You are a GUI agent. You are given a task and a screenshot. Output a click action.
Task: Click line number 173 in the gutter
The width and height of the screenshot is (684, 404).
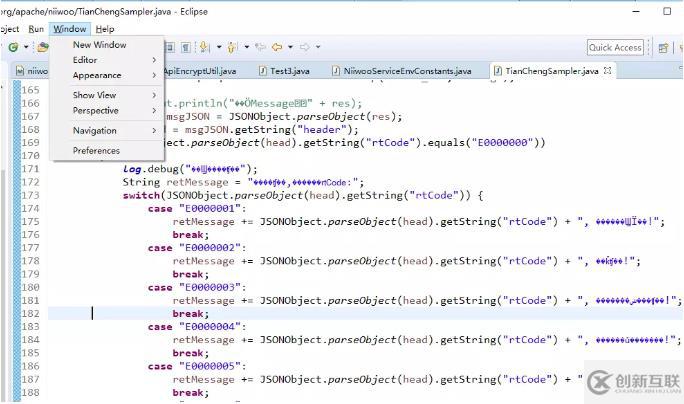point(31,195)
